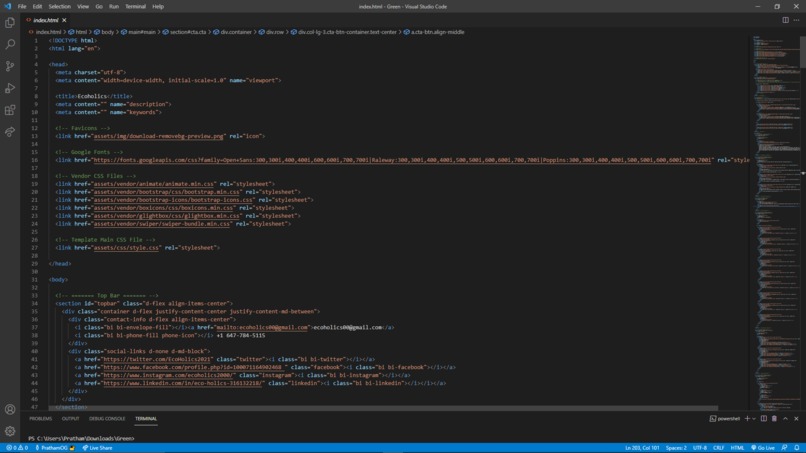806x453 pixels.
Task: Click the Google Fonts URL on line 16
Action: point(402,160)
